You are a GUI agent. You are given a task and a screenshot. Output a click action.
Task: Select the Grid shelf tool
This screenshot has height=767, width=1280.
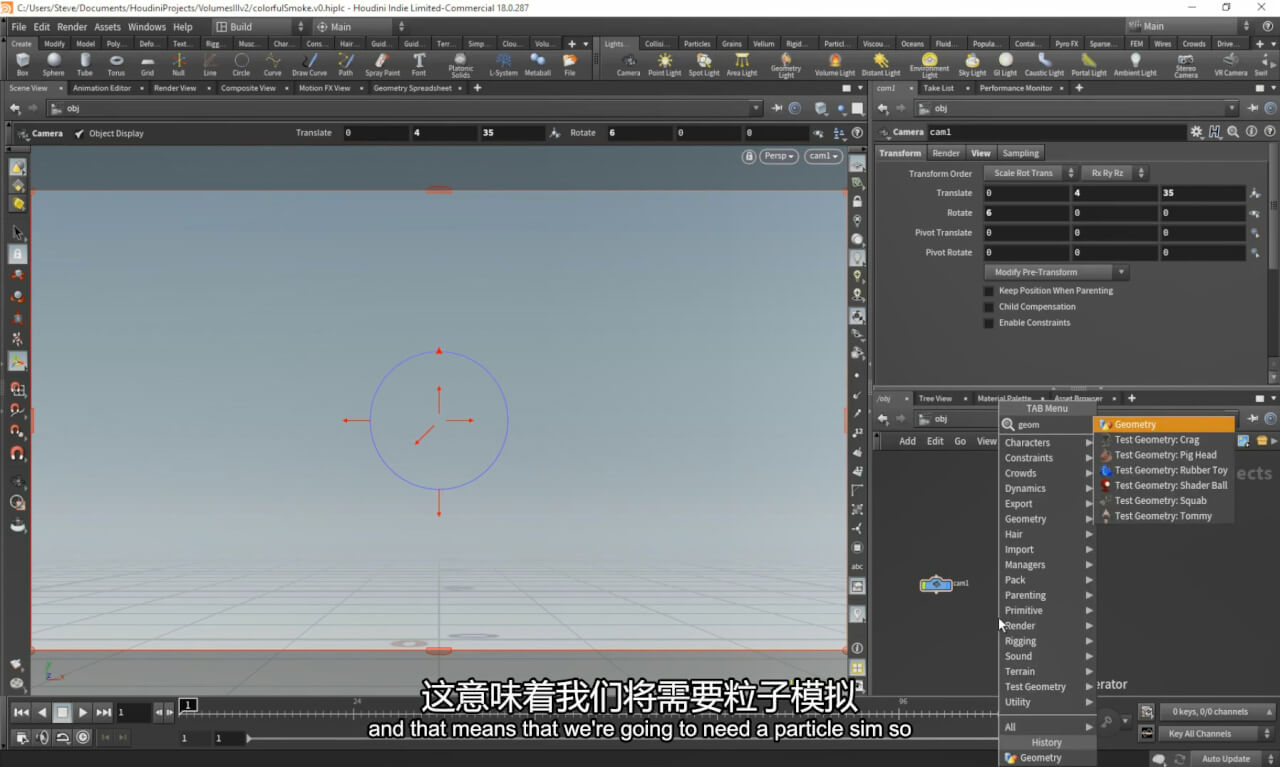point(147,65)
